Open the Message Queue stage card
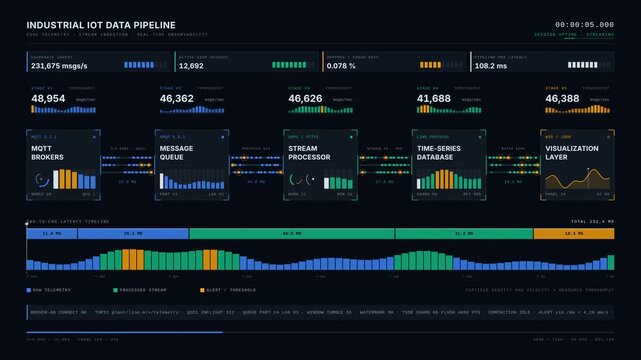641x360 pixels. point(192,165)
